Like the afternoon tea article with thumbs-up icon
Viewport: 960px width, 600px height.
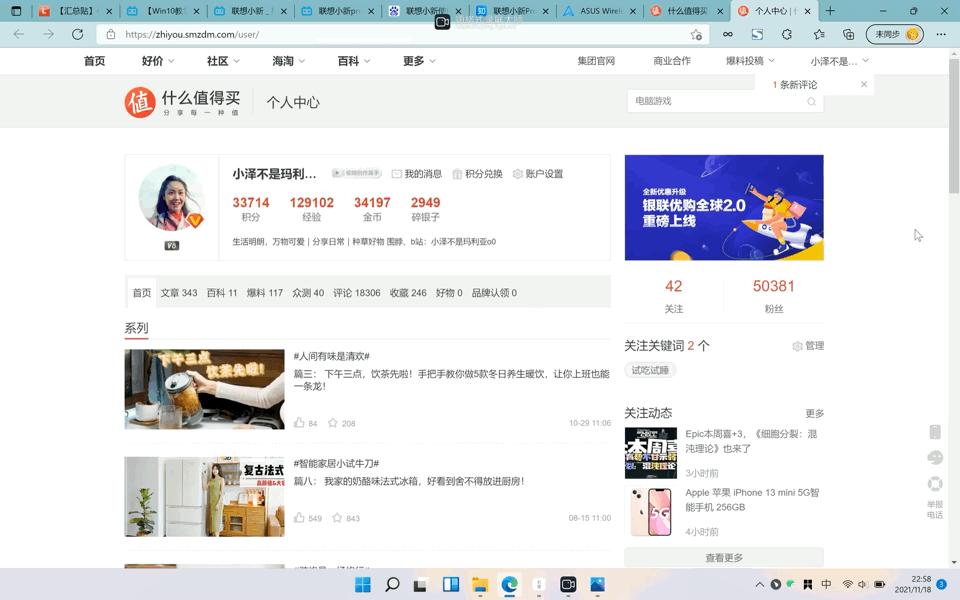(x=301, y=423)
